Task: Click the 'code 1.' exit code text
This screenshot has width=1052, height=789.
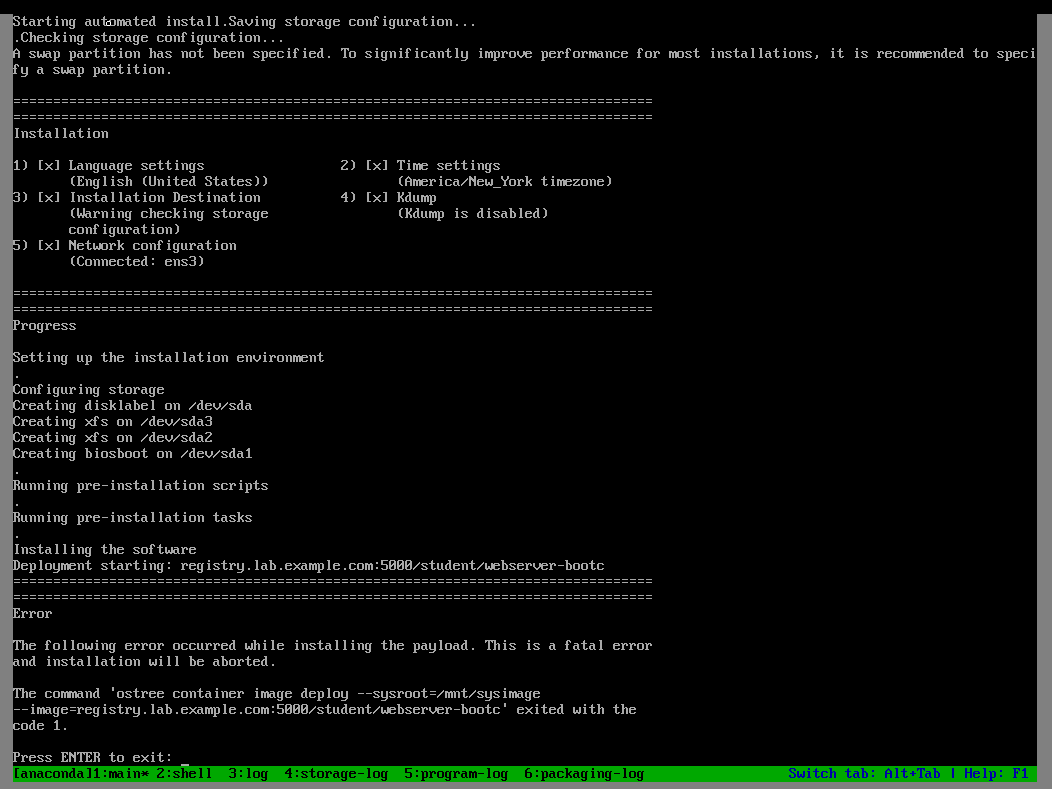Action: point(40,725)
